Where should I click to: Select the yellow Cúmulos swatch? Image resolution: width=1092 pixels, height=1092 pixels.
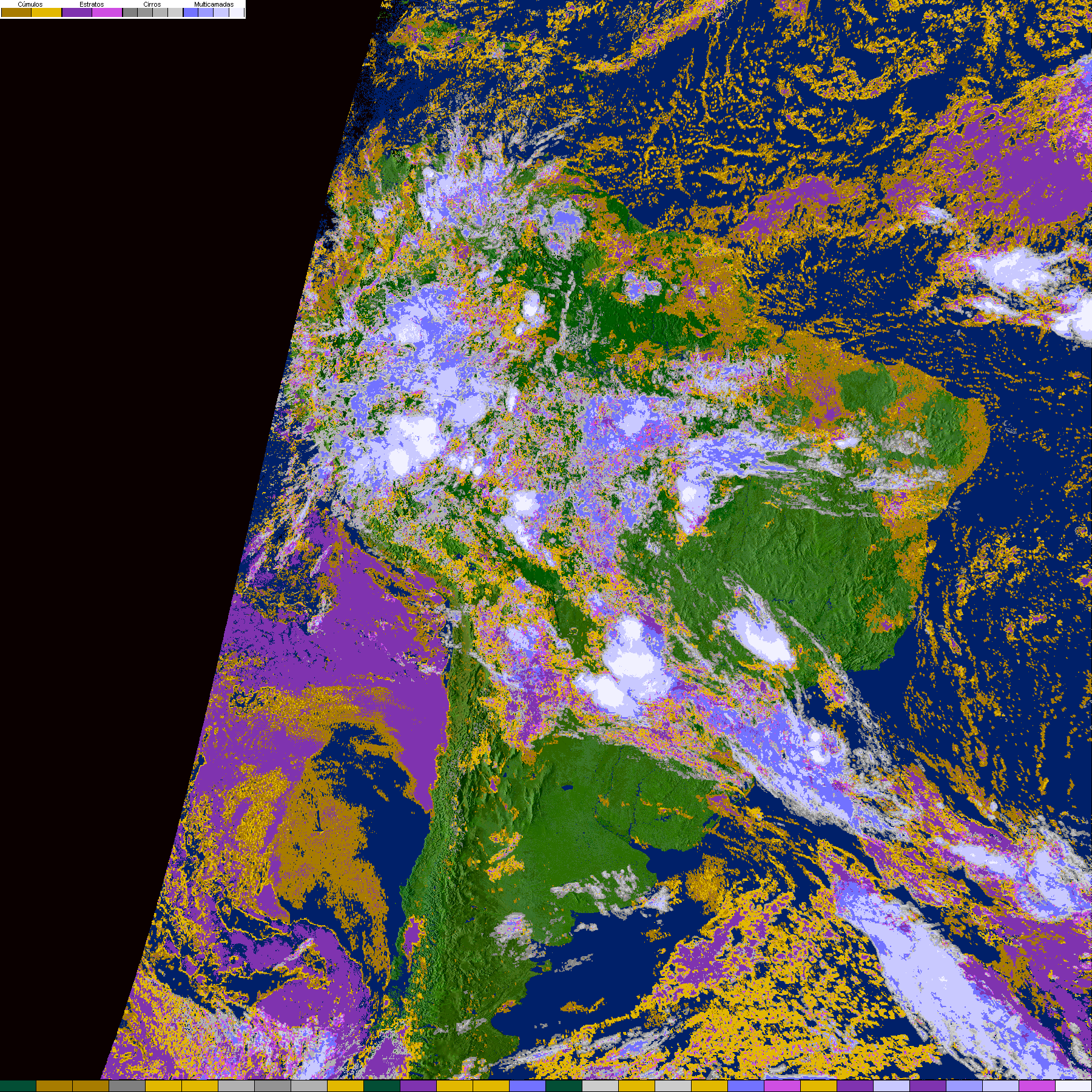coord(47,12)
